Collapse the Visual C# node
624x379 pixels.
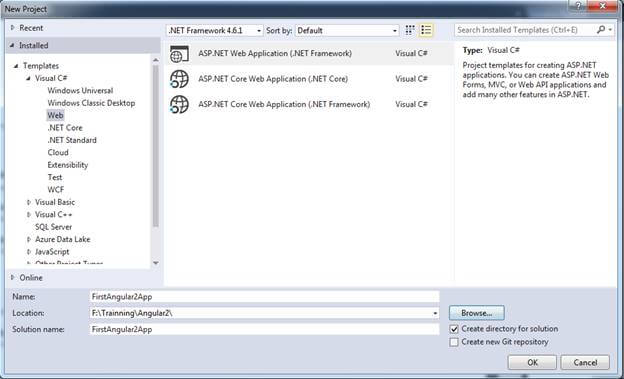28,78
